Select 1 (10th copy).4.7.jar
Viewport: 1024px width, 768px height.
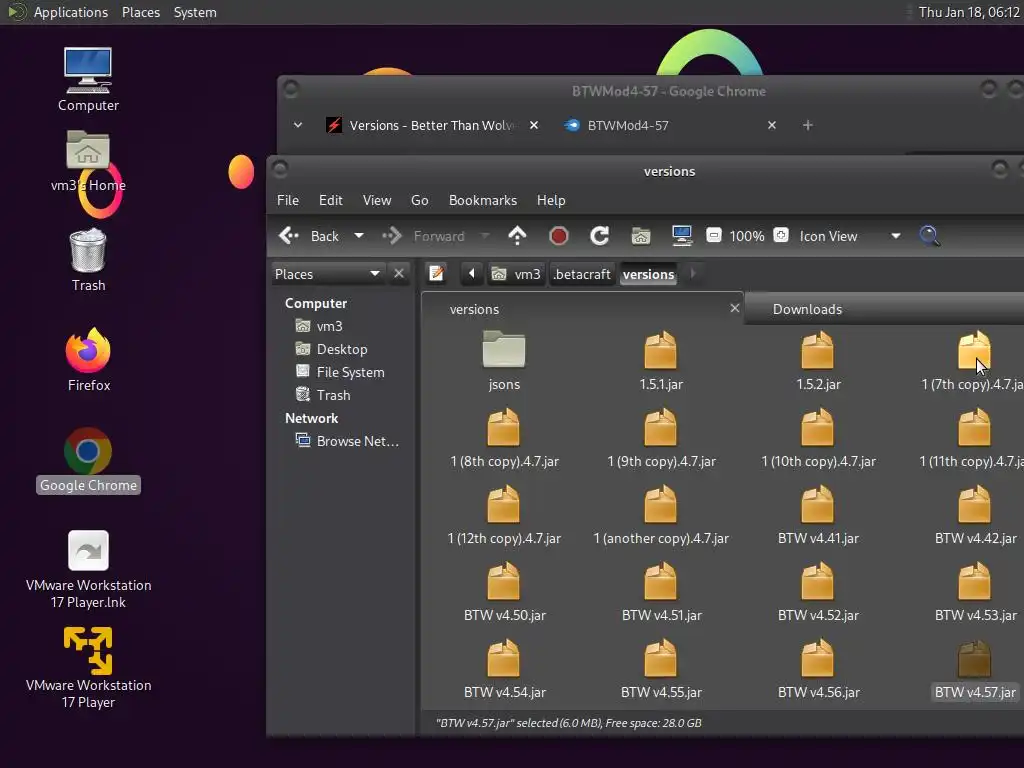(818, 438)
